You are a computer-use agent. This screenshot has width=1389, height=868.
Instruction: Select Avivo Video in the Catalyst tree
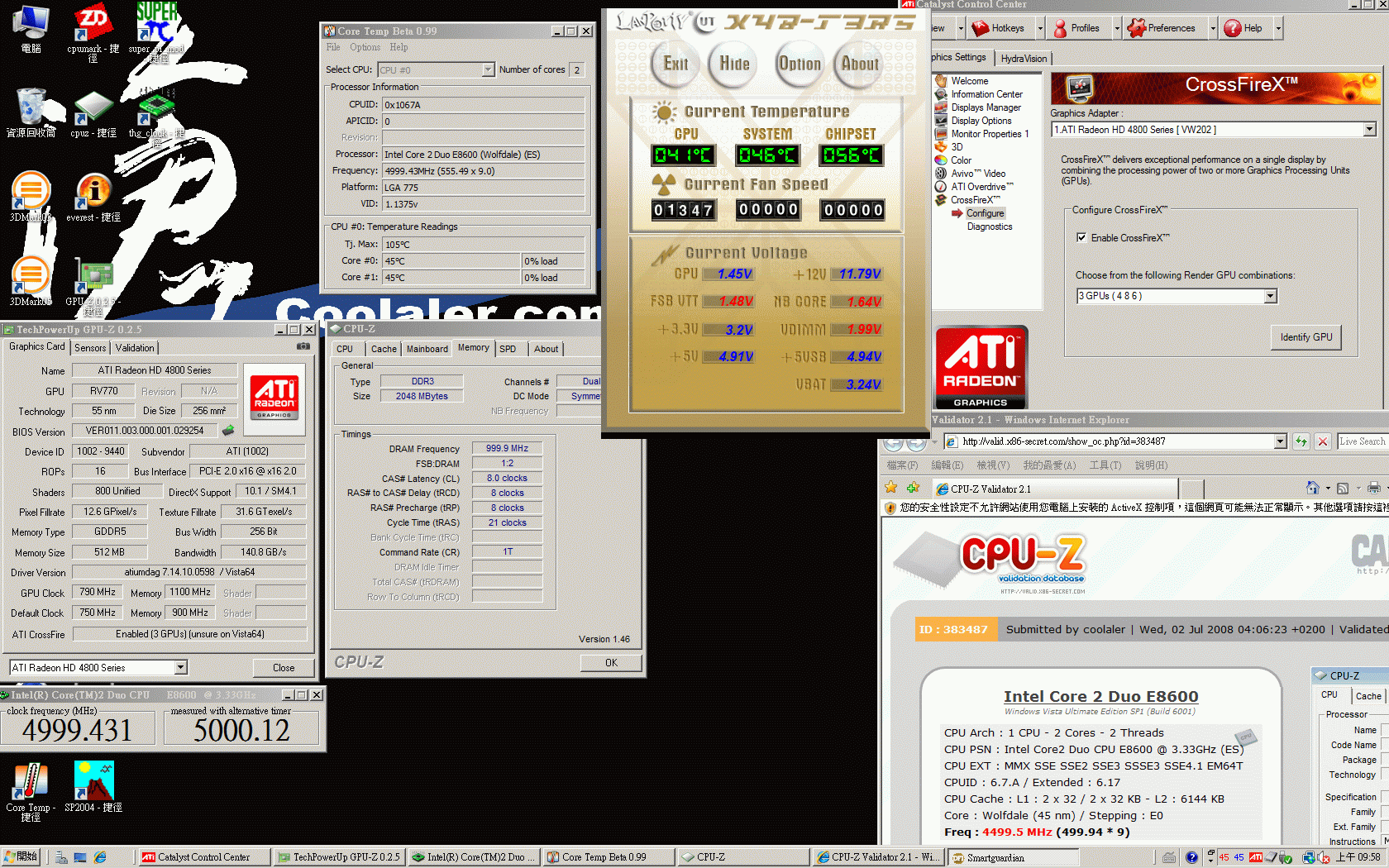pyautogui.click(x=978, y=174)
